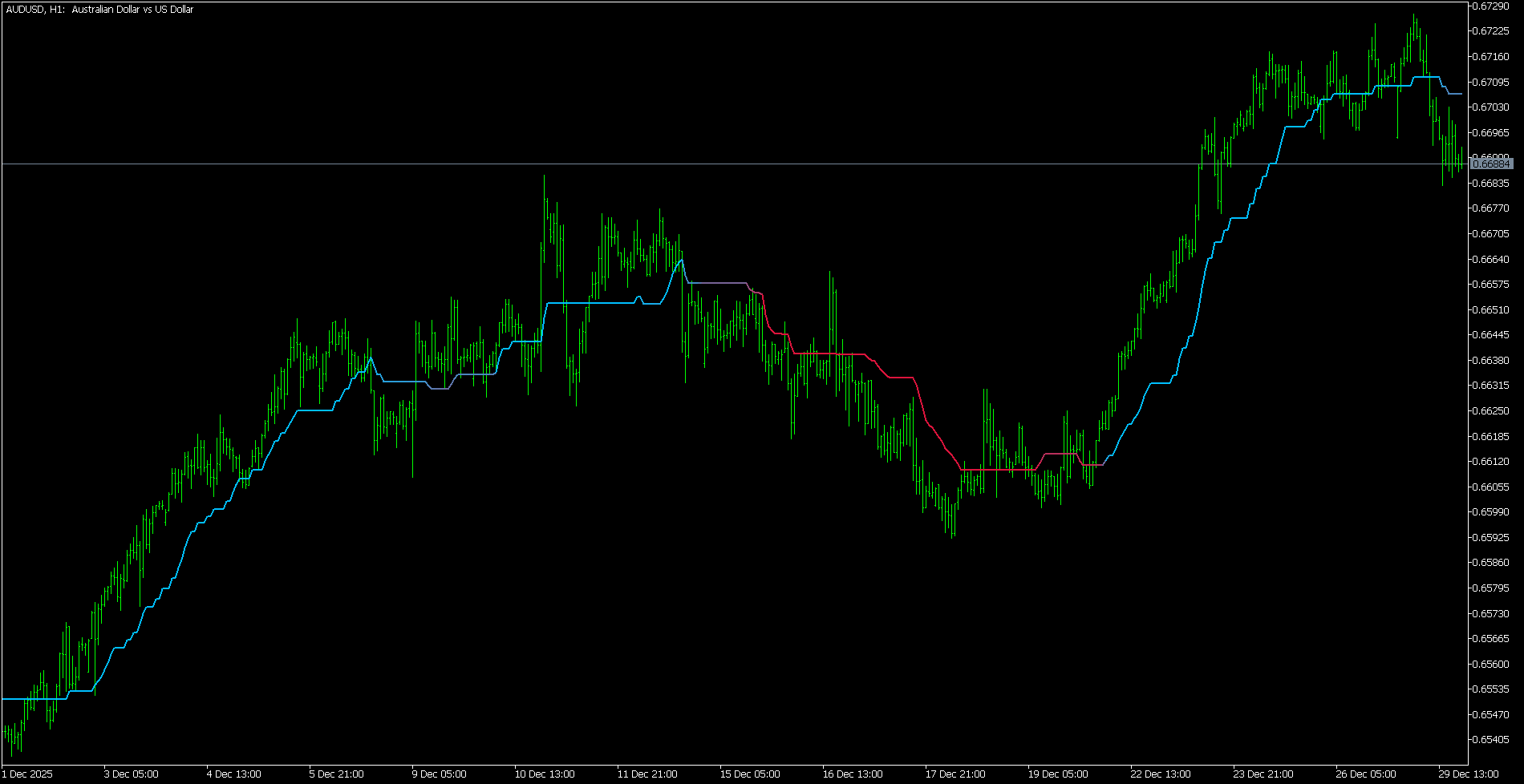The height and width of the screenshot is (784, 1524).
Task: Click the 16 Dec 13:00 time label
Action: point(853,774)
